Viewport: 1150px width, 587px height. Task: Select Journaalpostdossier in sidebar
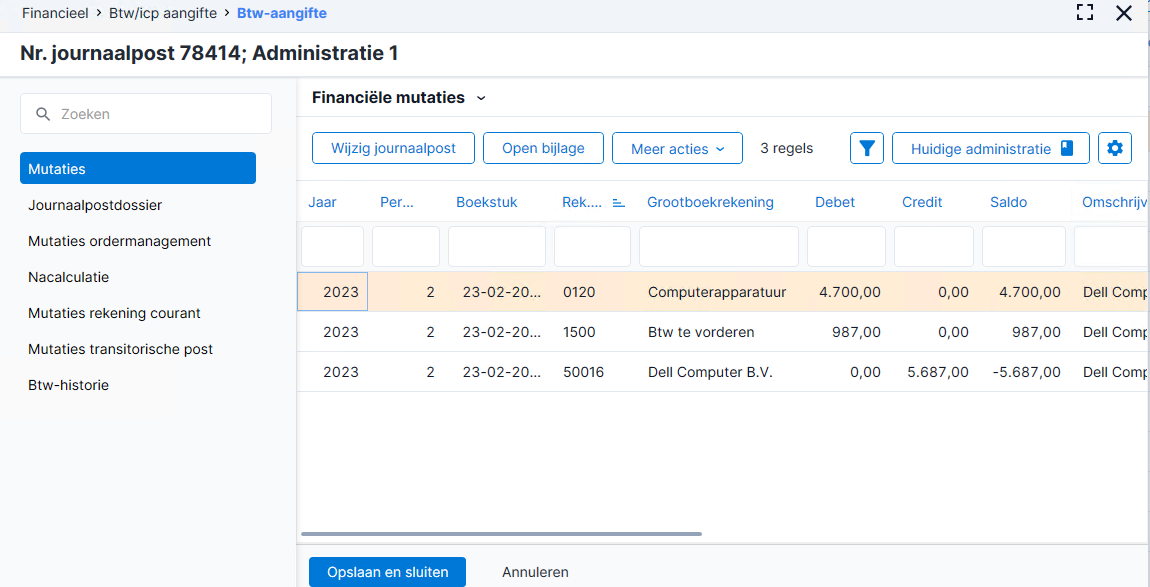[x=95, y=205]
